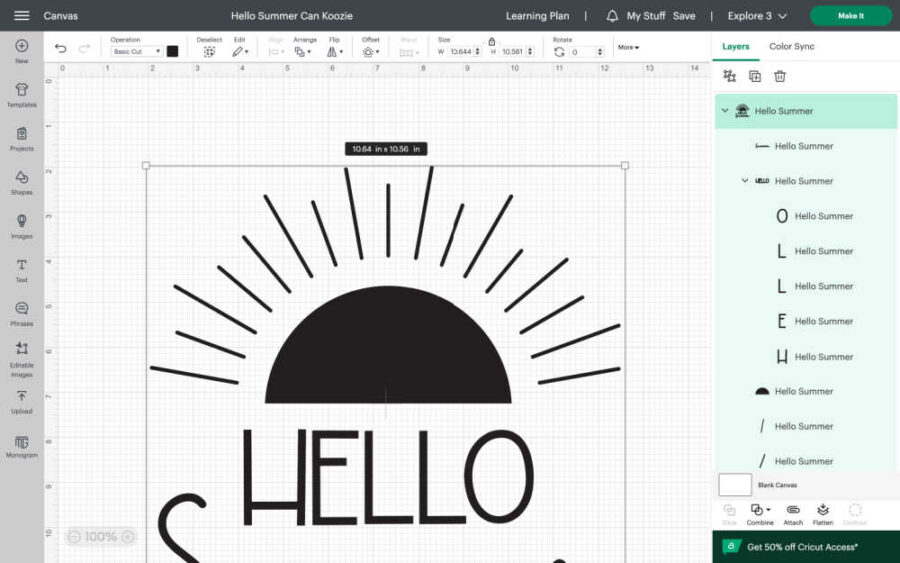The width and height of the screenshot is (900, 563).
Task: Open the More toolbar dropdown
Action: pyautogui.click(x=628, y=47)
